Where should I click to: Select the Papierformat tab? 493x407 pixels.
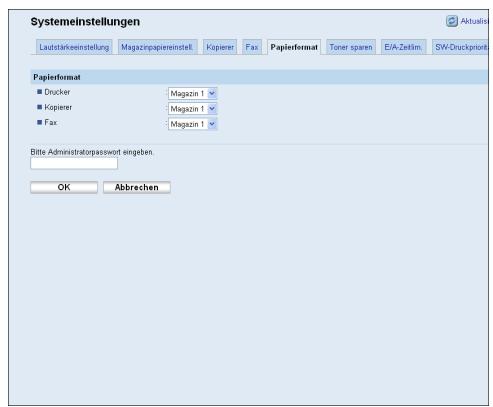(x=294, y=47)
